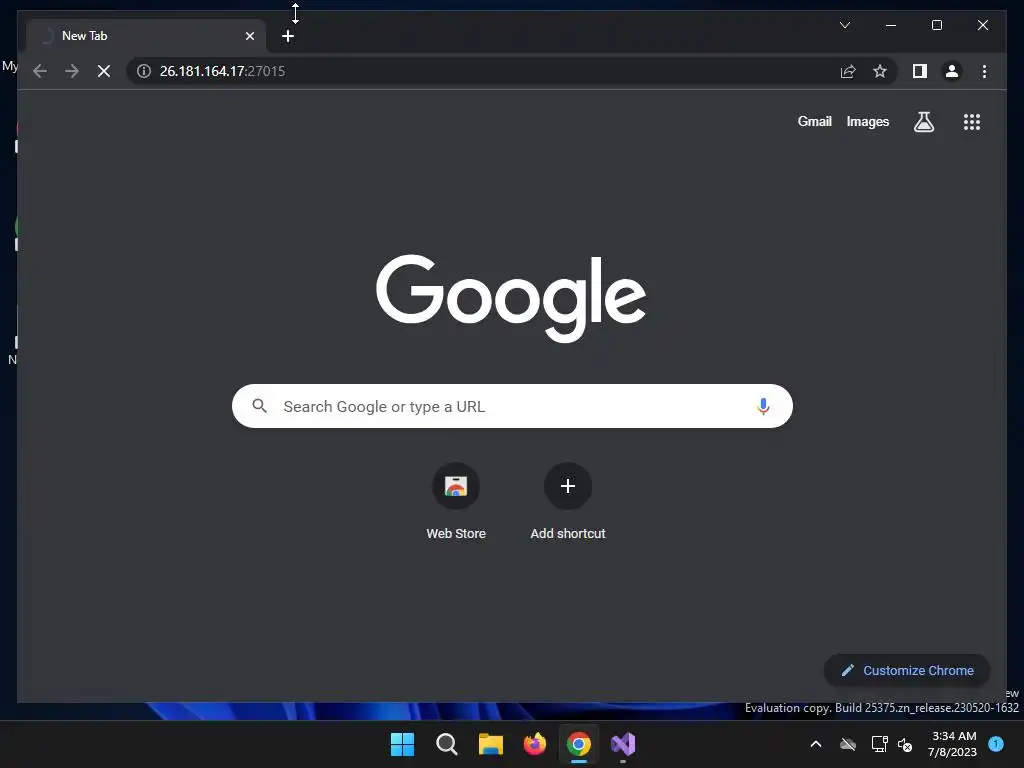
Task: Click Customize Chrome button
Action: 907,670
